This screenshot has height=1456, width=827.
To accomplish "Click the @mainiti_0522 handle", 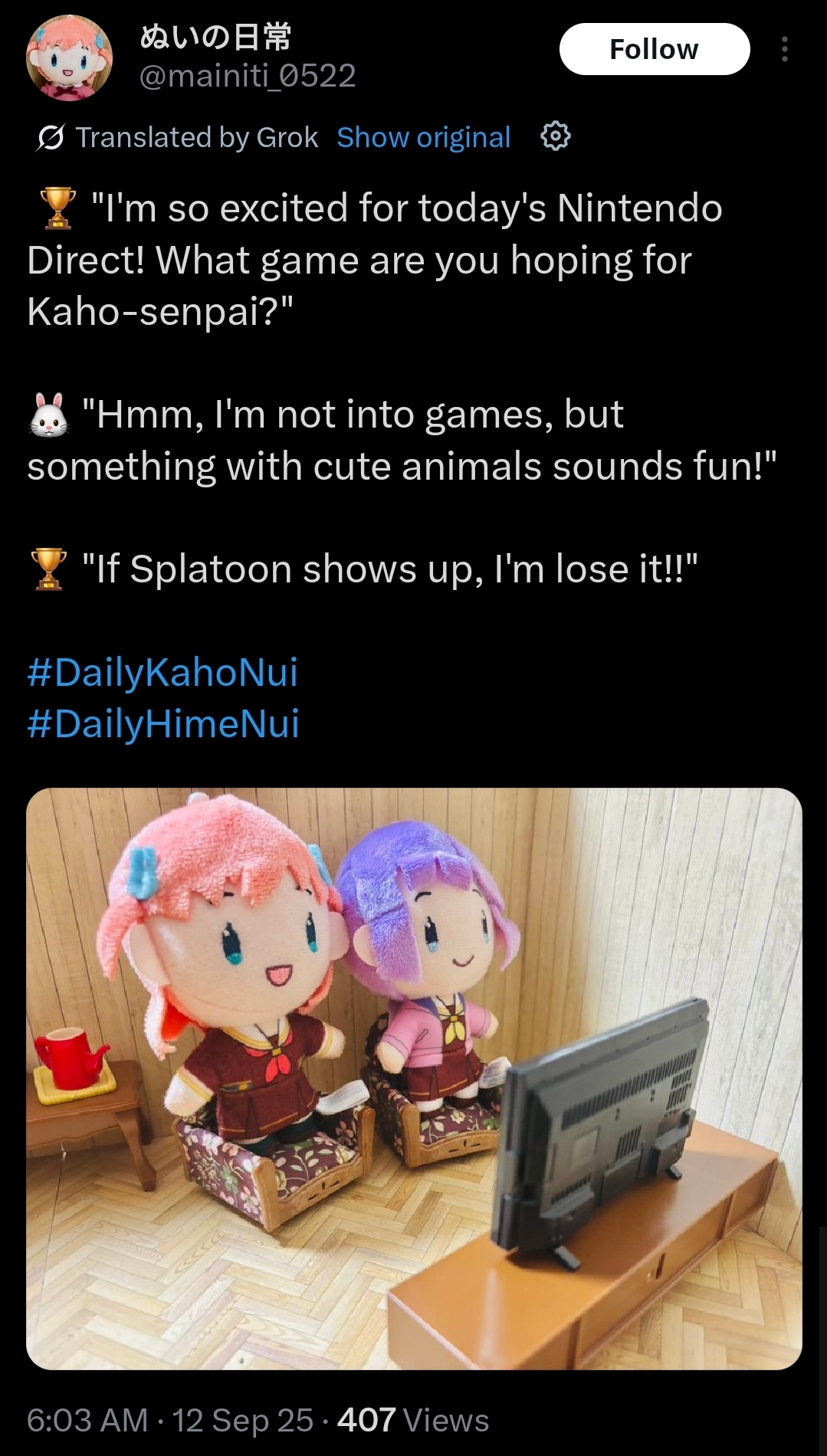I will 248,76.
